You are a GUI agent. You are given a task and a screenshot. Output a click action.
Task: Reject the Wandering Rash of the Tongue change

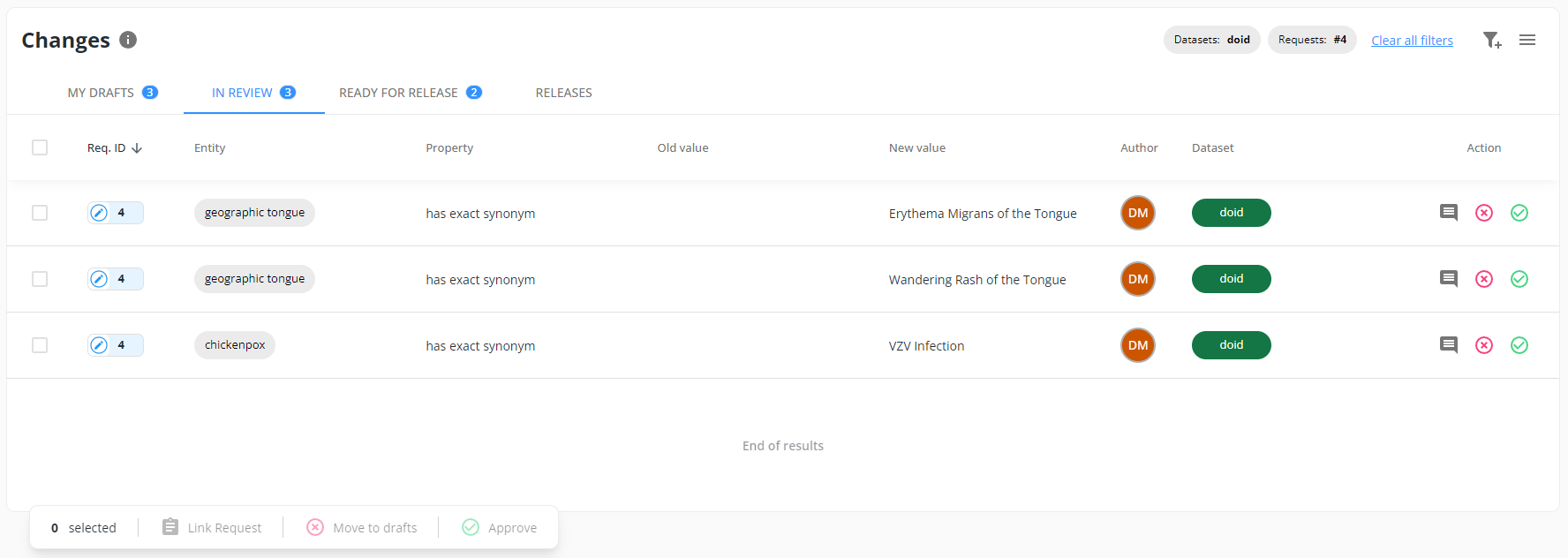coord(1483,279)
